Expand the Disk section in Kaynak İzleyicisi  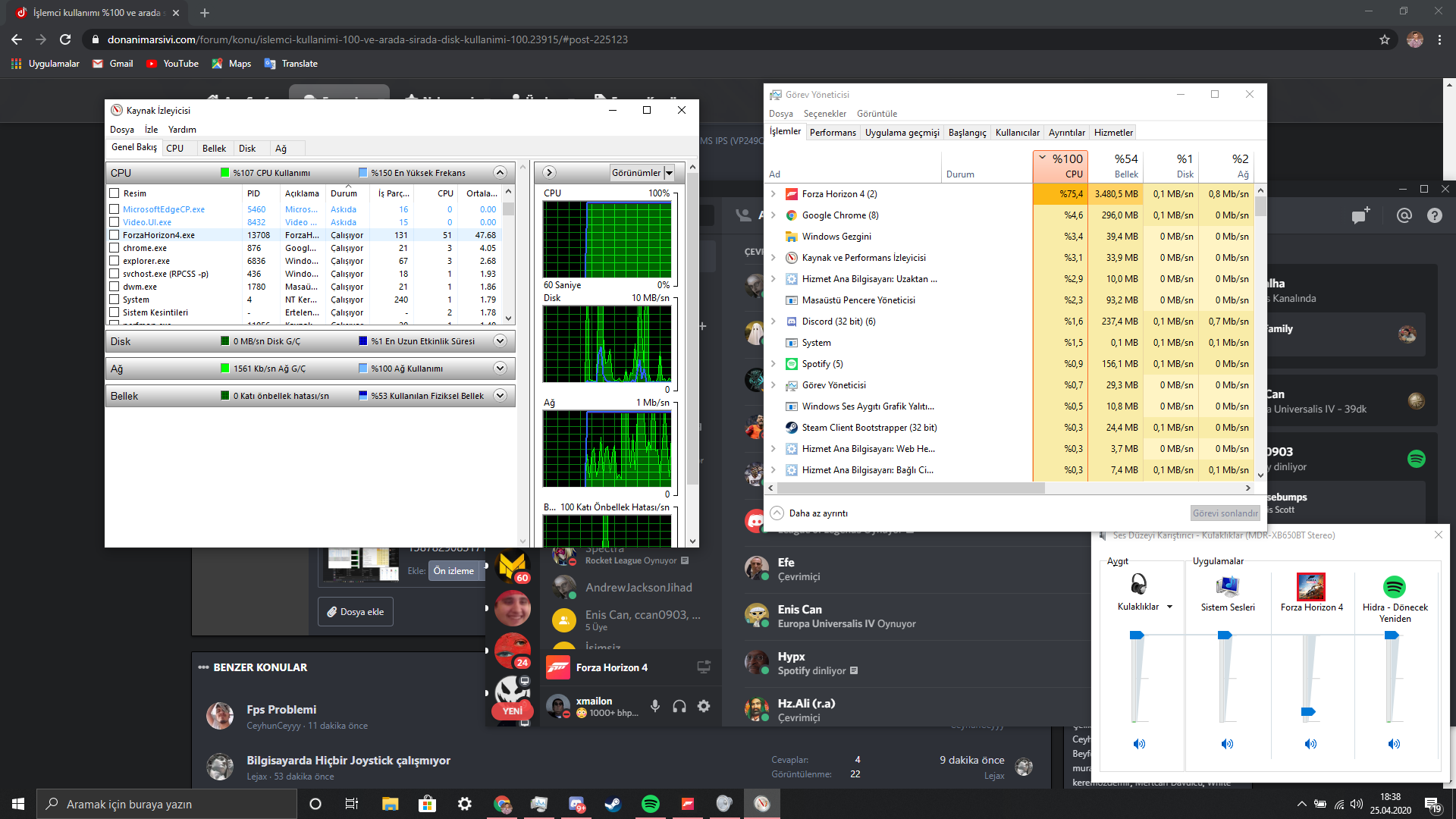click(500, 341)
